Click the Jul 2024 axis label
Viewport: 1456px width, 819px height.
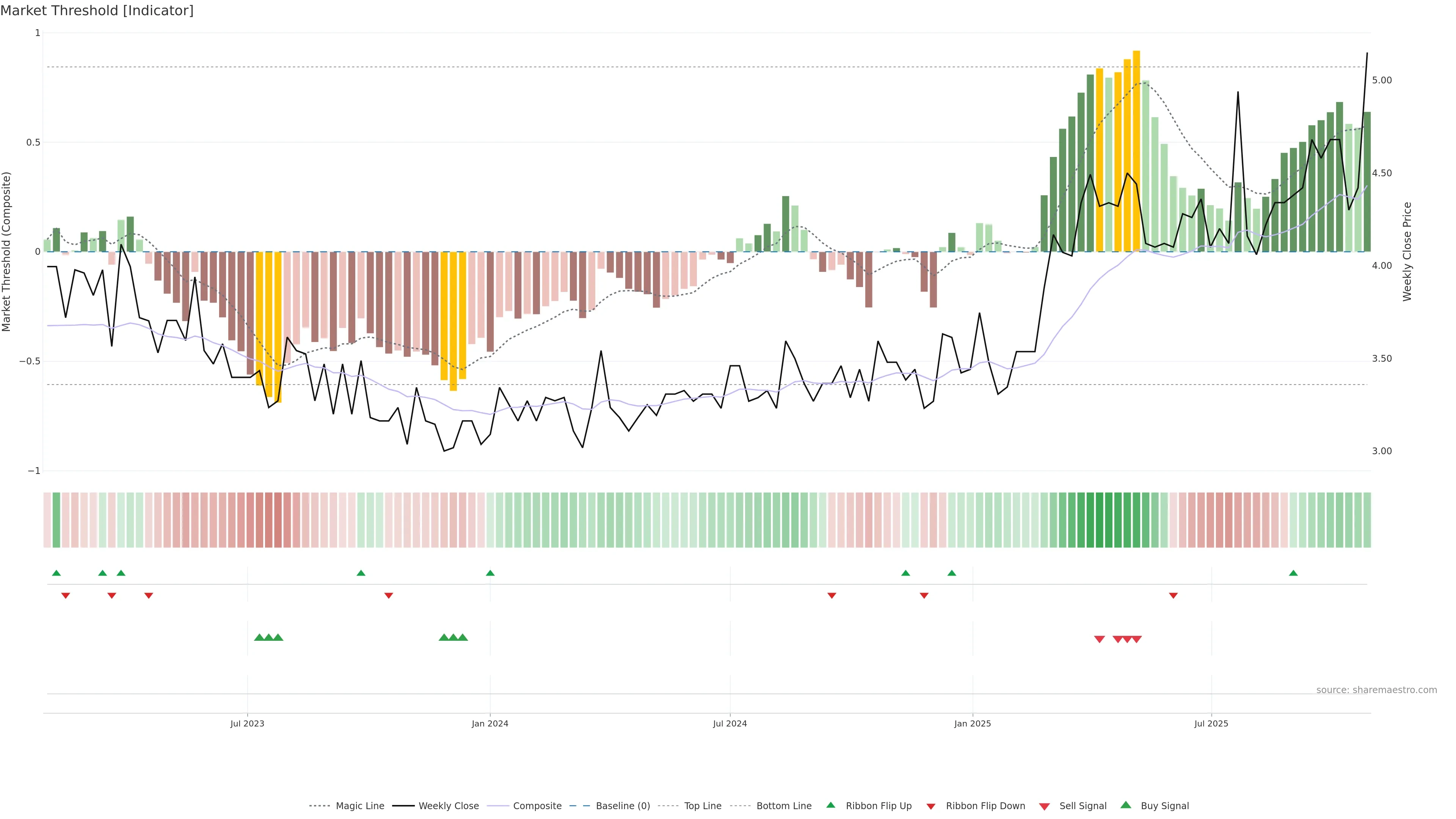coord(730,723)
